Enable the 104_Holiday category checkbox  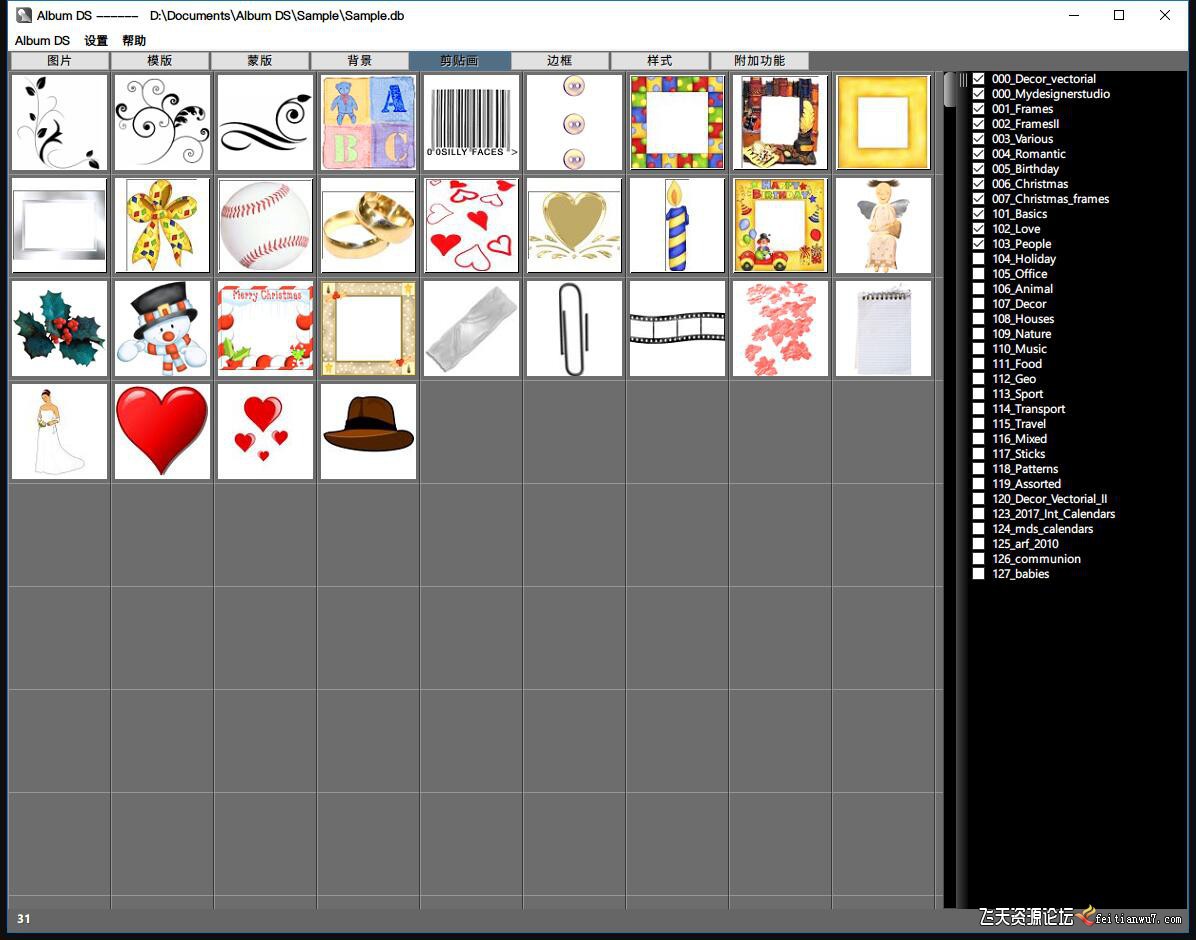[x=979, y=259]
